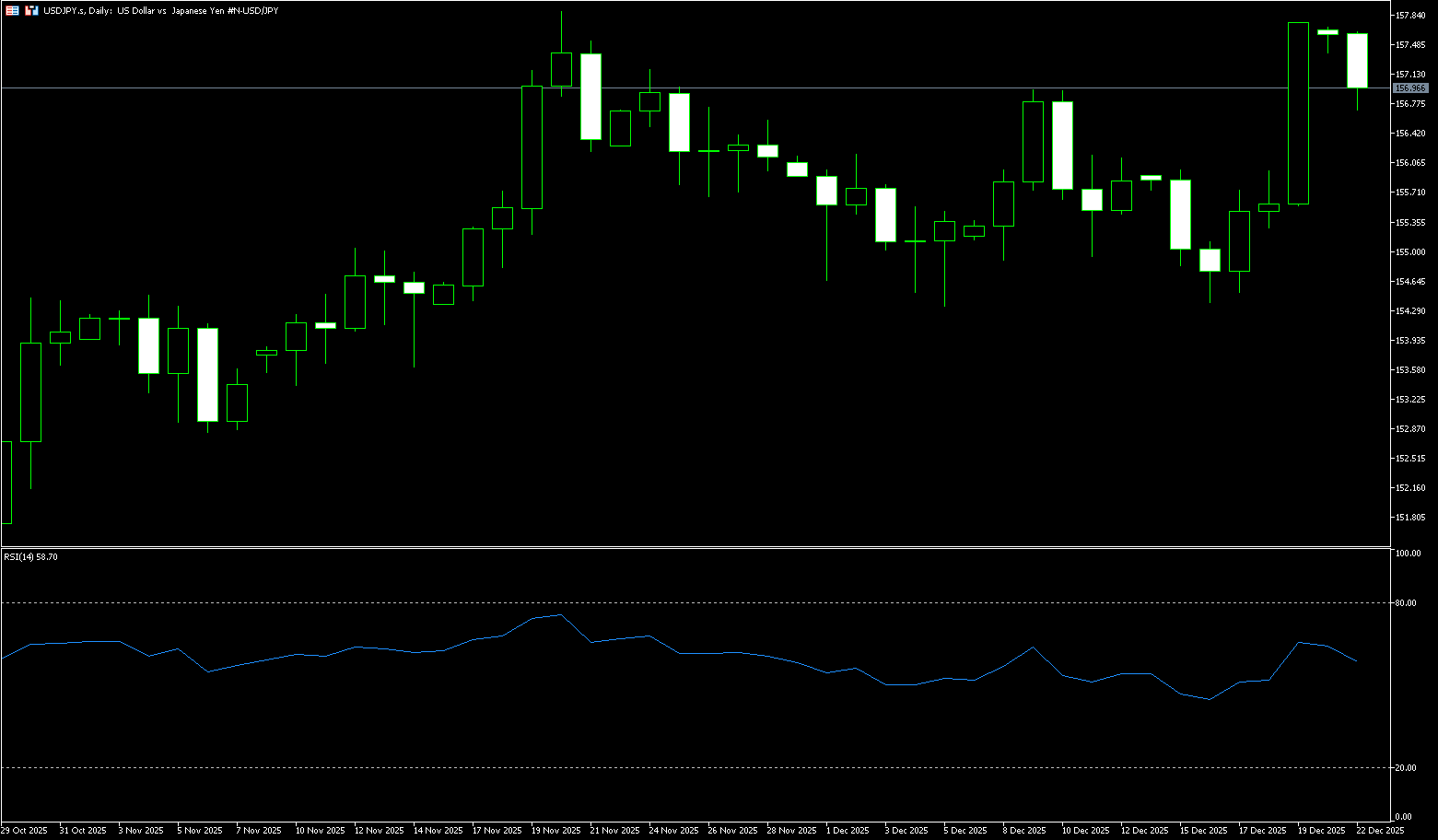The image size is (1438, 840).
Task: Click the RSI 80.00 level label
Action: [1407, 603]
